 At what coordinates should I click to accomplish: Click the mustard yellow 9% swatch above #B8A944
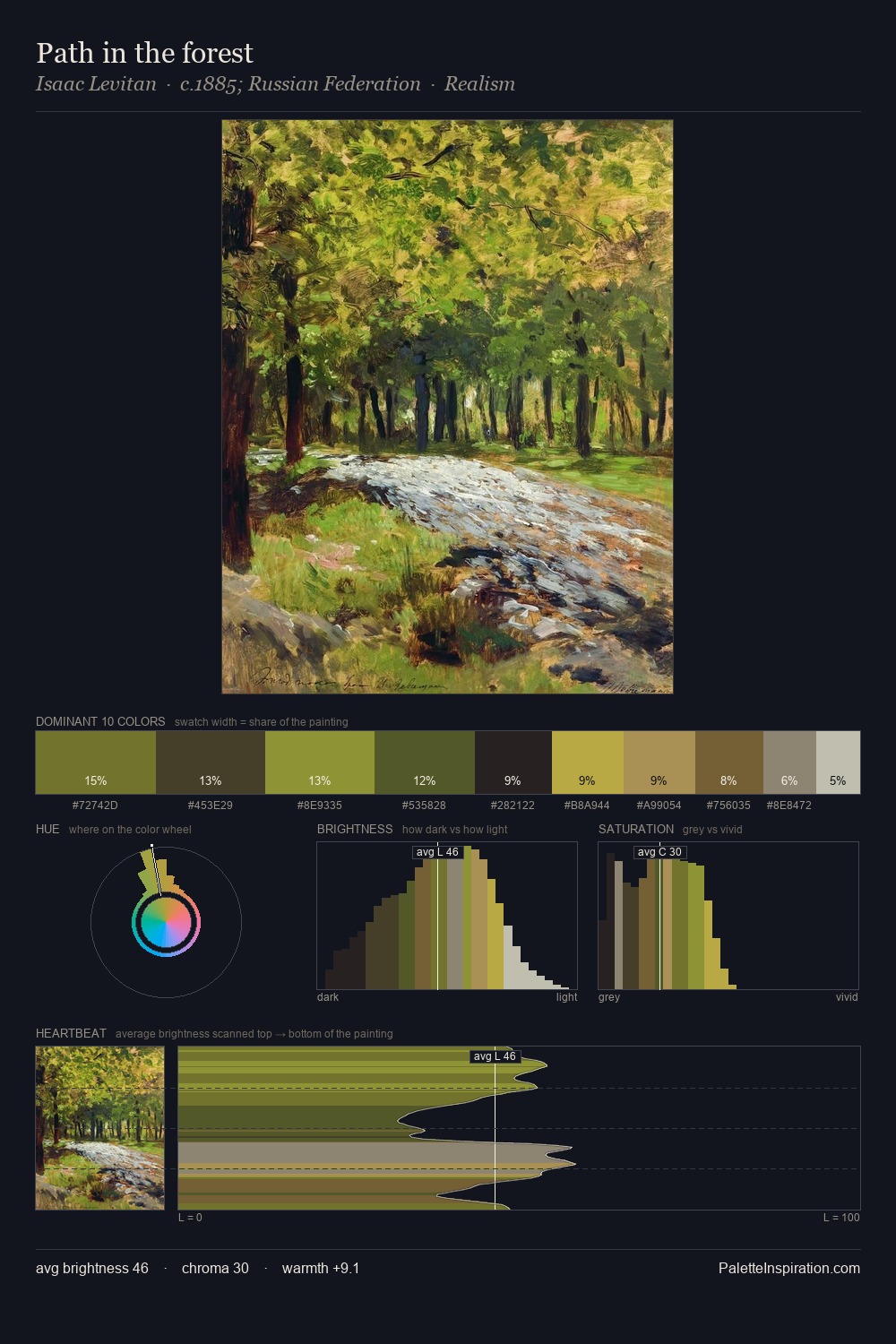click(x=588, y=762)
